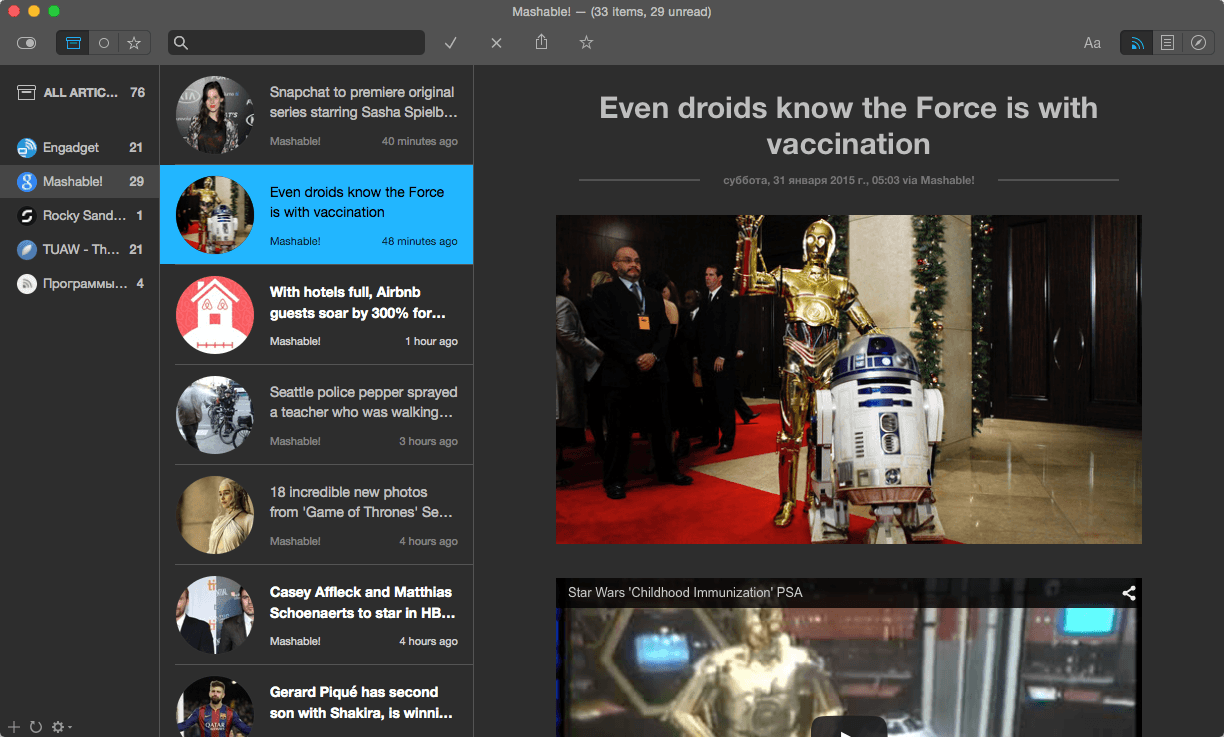This screenshot has height=737, width=1224.
Task: Select the Even droids know the Force article
Action: tap(317, 215)
